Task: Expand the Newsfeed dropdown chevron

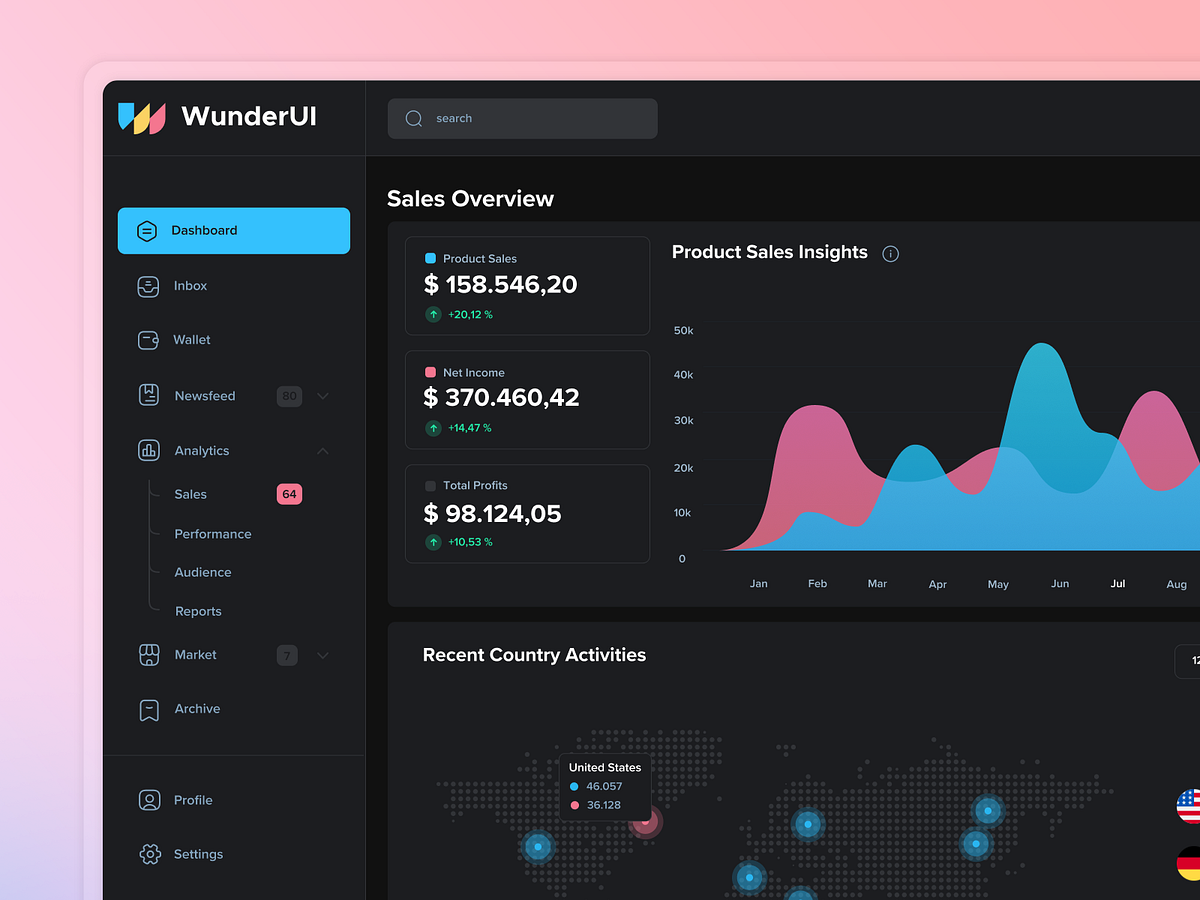Action: pos(322,396)
